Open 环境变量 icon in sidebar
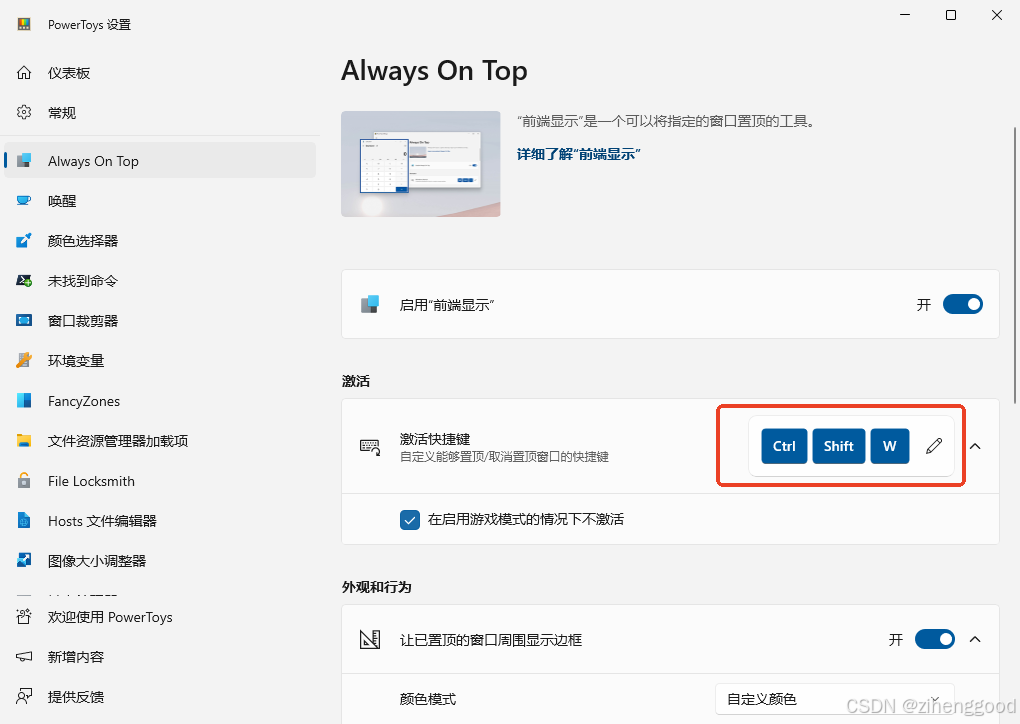1020x724 pixels. [x=24, y=360]
